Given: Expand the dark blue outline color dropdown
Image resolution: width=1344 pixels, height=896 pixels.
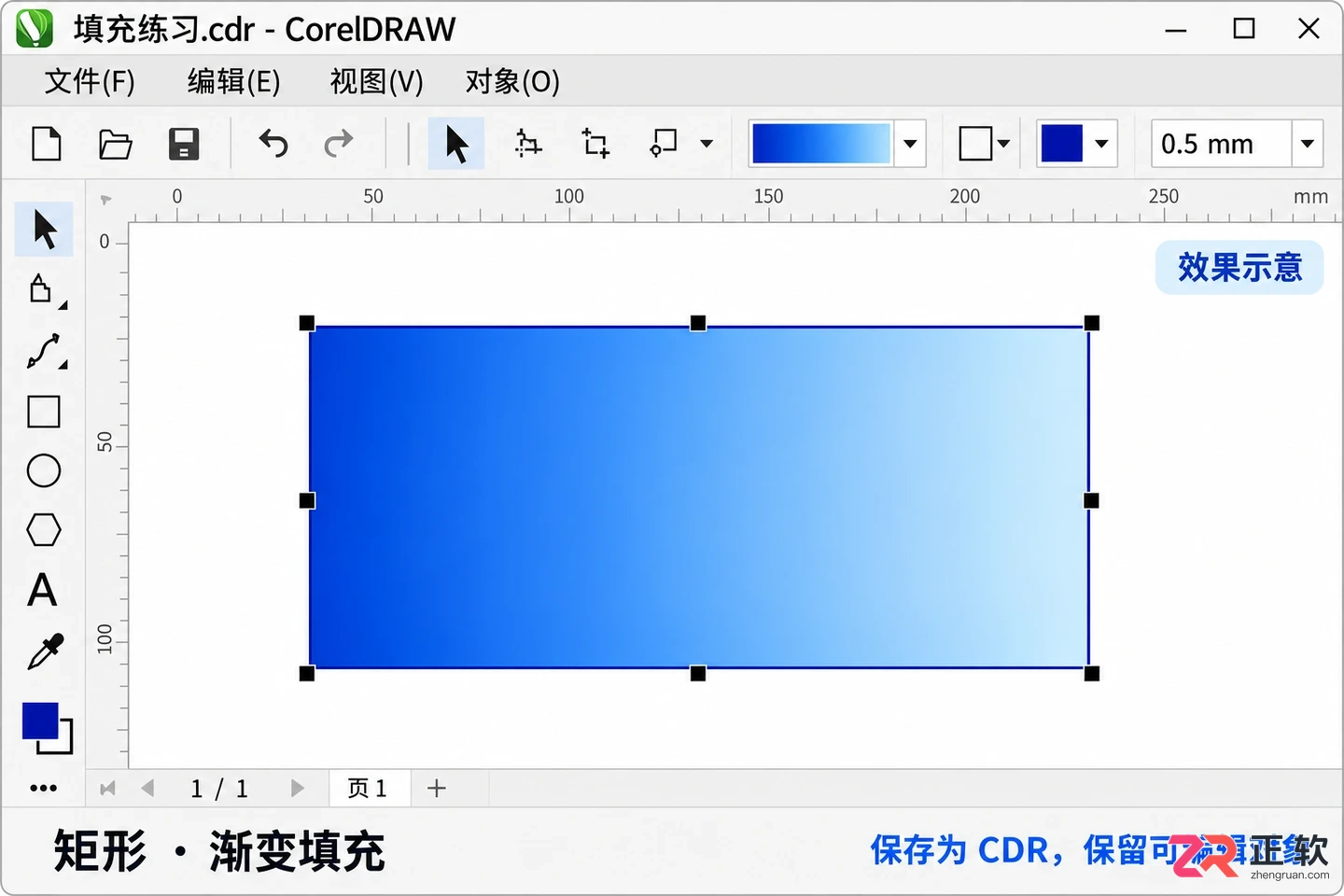Looking at the screenshot, I should pyautogui.click(x=1101, y=144).
